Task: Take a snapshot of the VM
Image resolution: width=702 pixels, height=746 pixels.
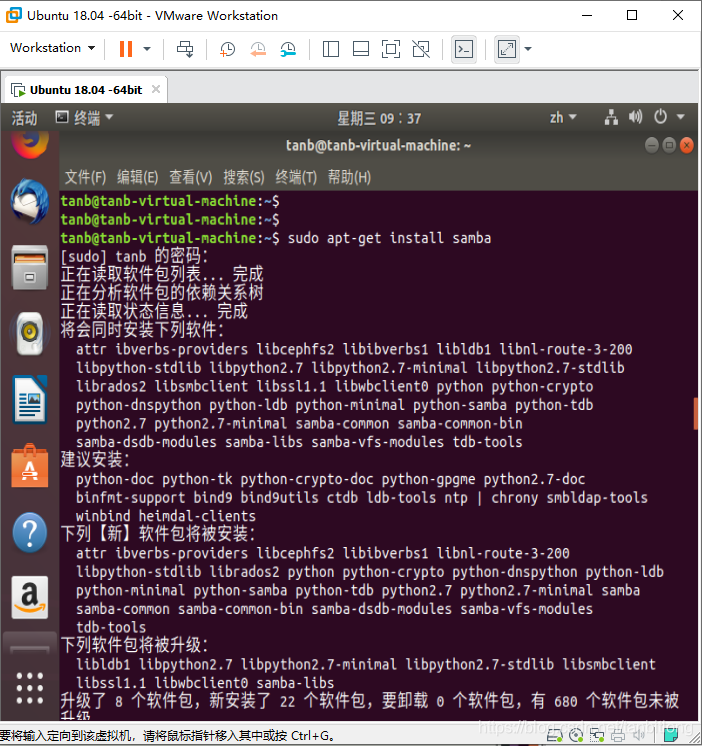Action: [227, 49]
